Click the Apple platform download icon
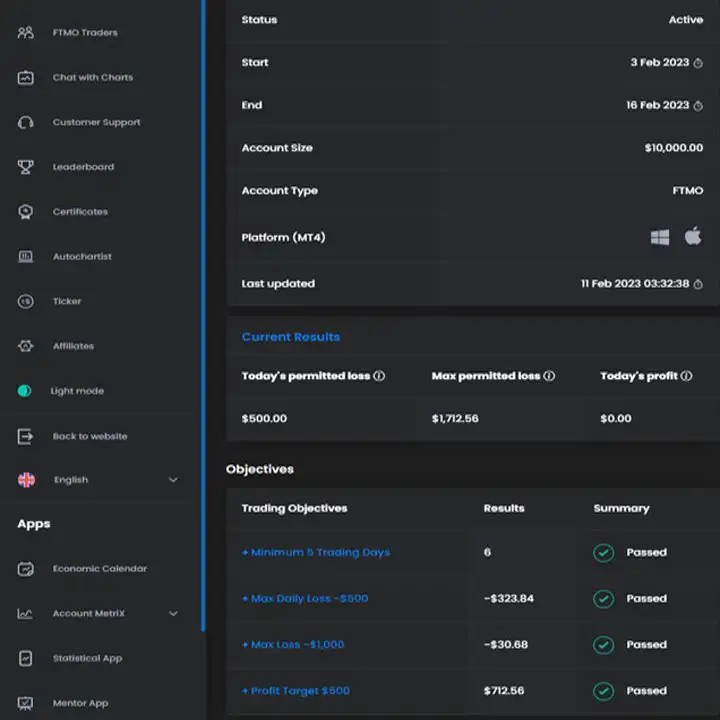720x720 pixels. 692,237
